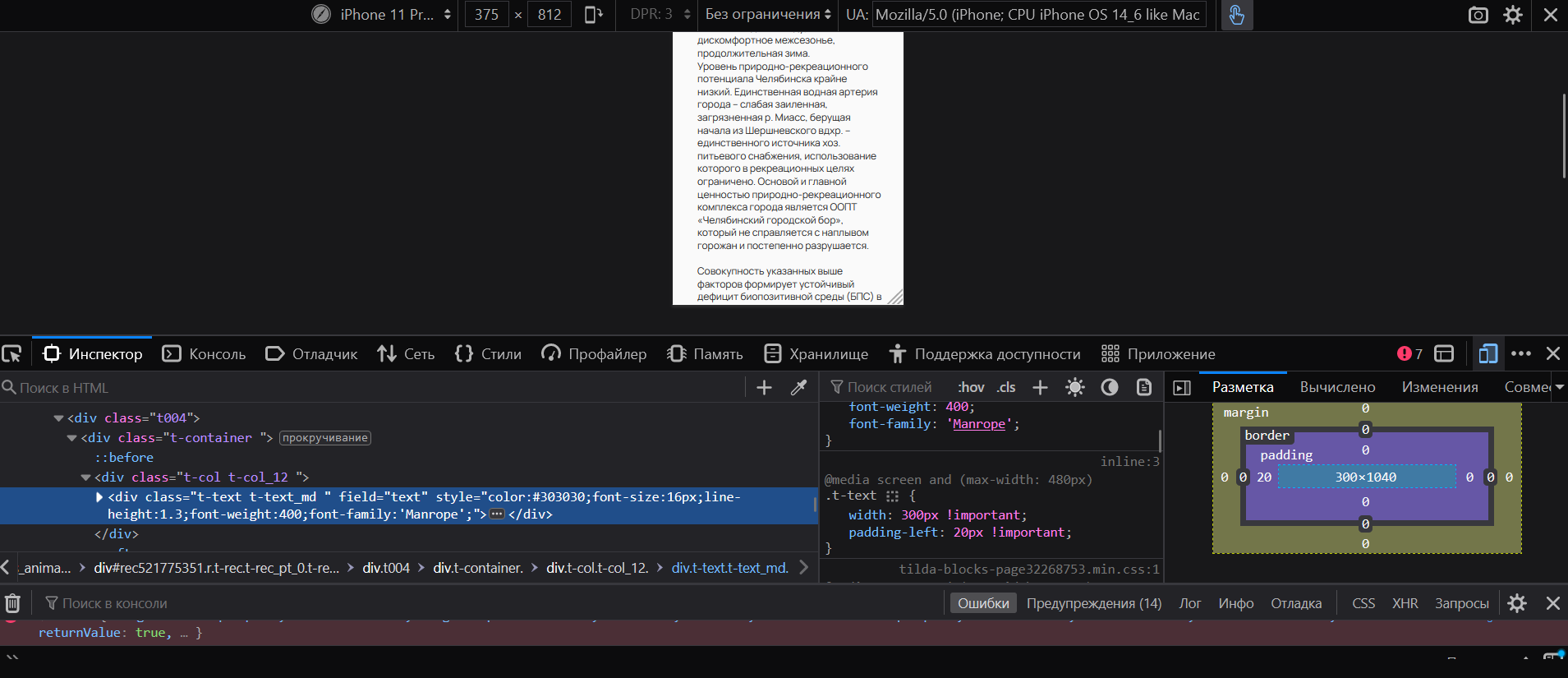The height and width of the screenshot is (678, 1568).
Task: Open the Стили editor tab
Action: [488, 353]
